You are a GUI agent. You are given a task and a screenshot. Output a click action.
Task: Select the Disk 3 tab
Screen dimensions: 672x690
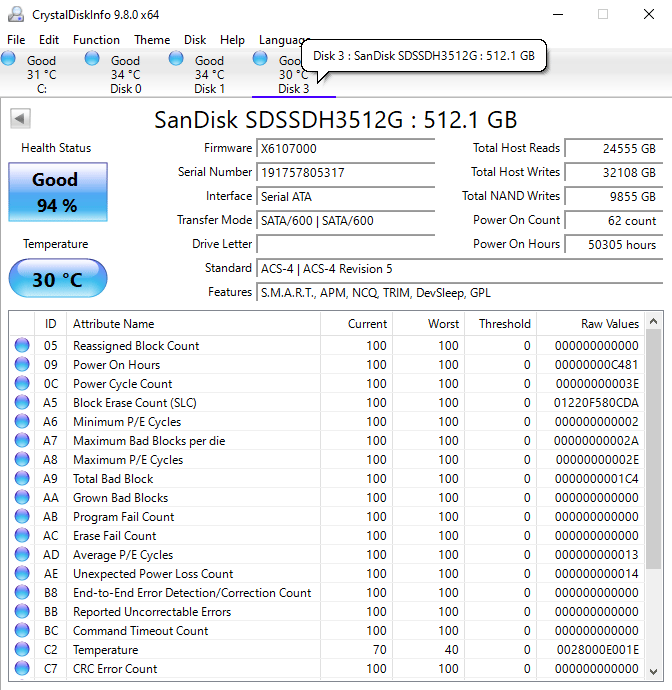click(x=294, y=73)
